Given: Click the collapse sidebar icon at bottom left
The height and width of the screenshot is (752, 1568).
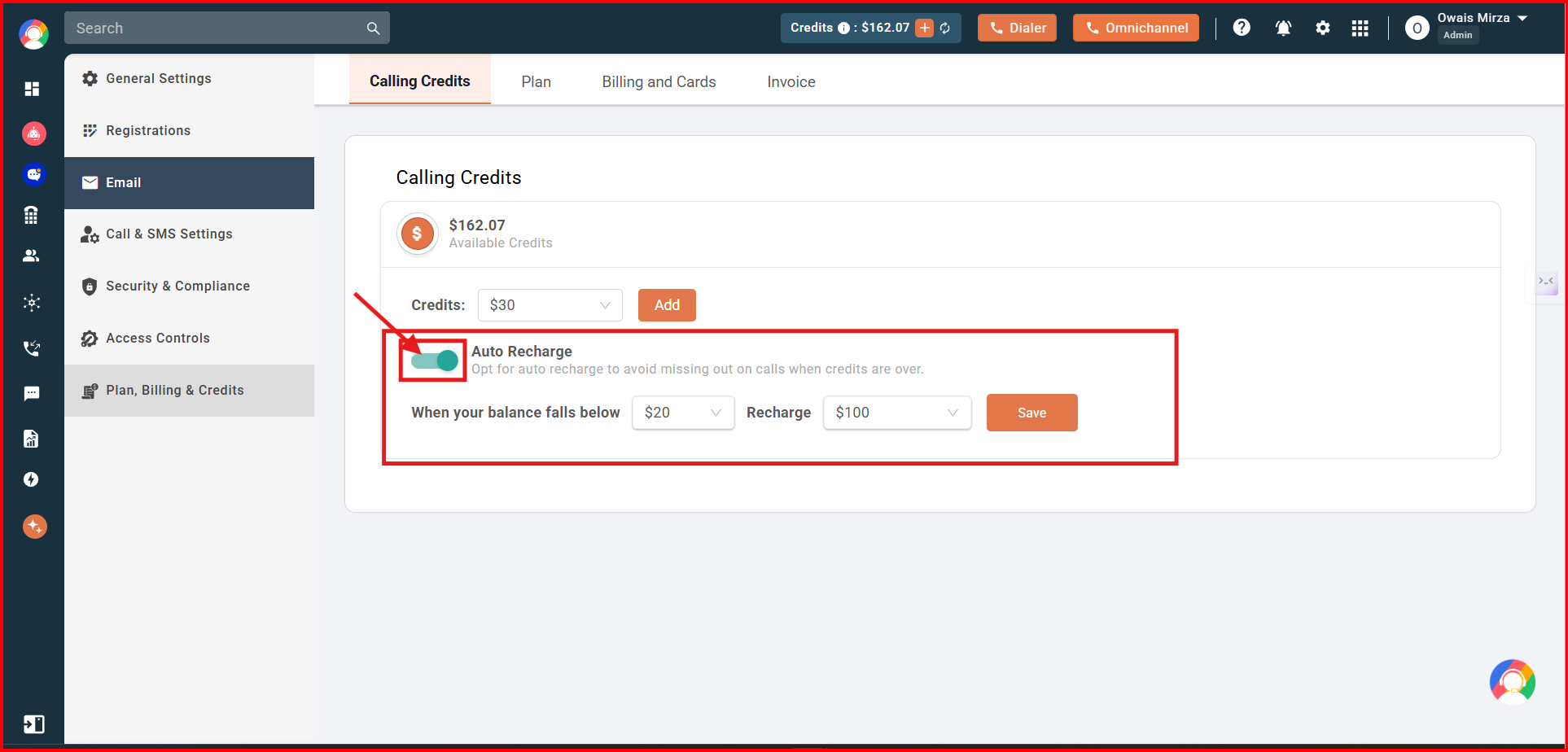Looking at the screenshot, I should pos(33,724).
